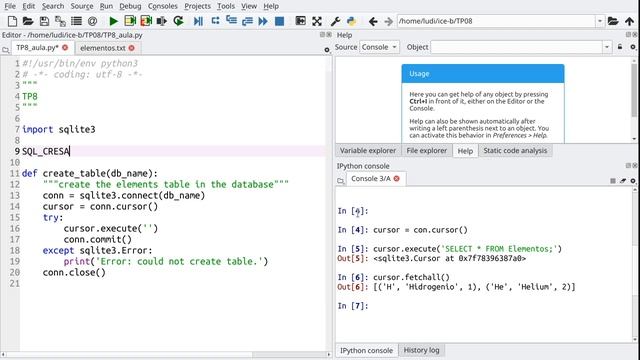The image size is (640, 360).
Task: Click the Object input field in Help pane
Action: (x=517, y=47)
